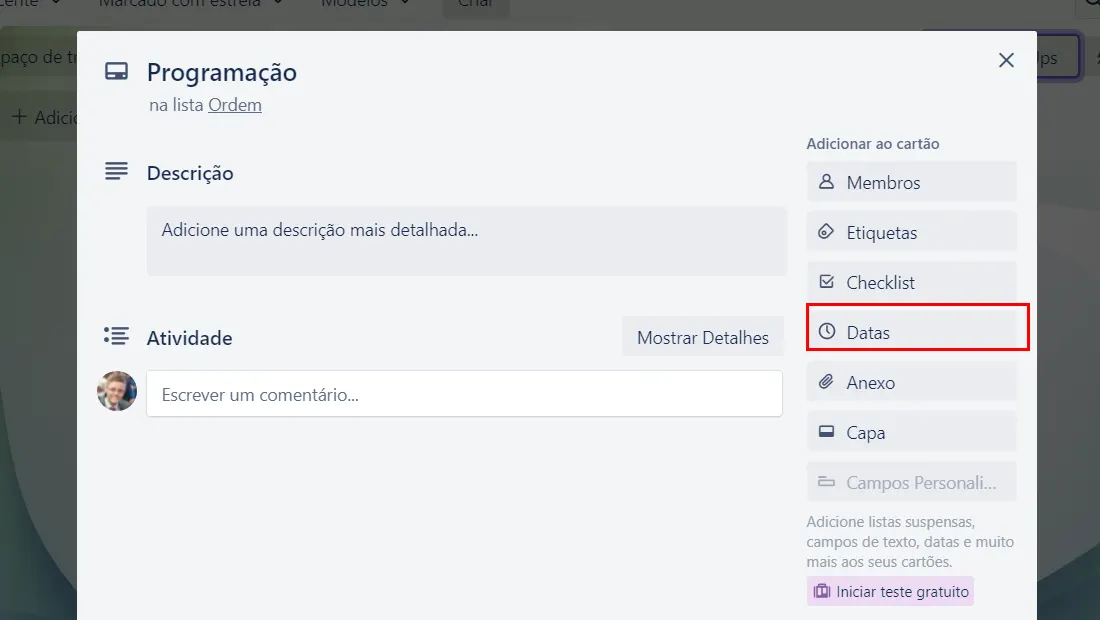Click the card icon beside Programação title

pyautogui.click(x=116, y=71)
